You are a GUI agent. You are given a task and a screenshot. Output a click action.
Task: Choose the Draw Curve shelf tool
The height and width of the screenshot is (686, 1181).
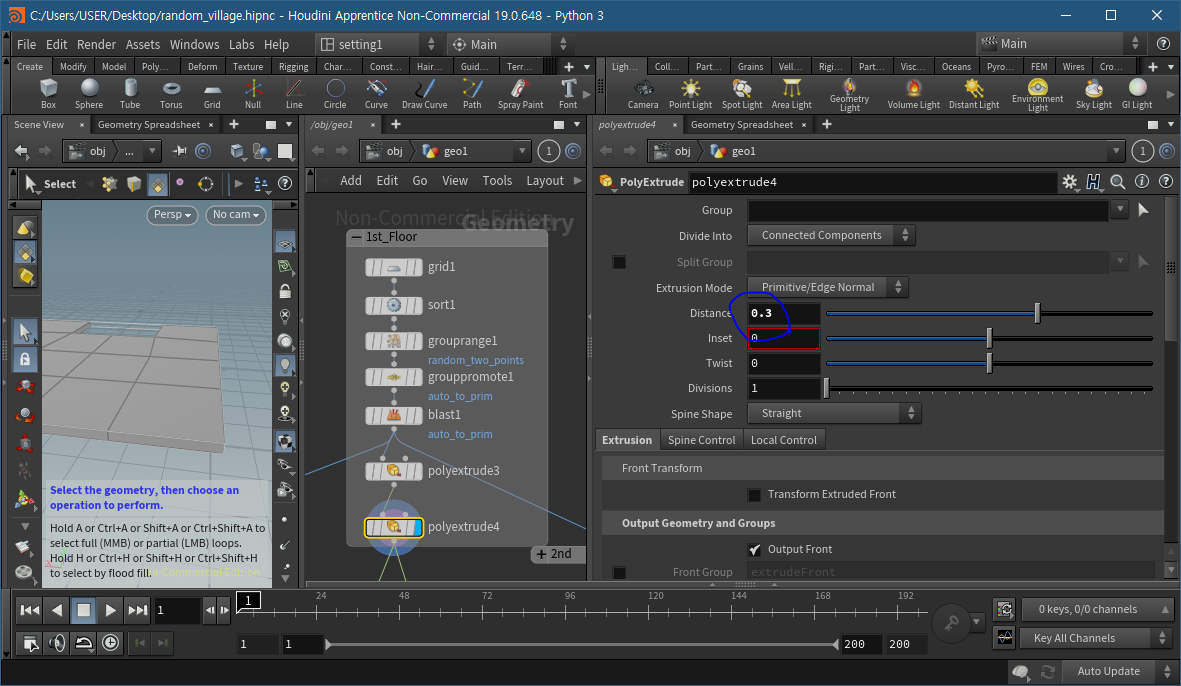coord(424,92)
